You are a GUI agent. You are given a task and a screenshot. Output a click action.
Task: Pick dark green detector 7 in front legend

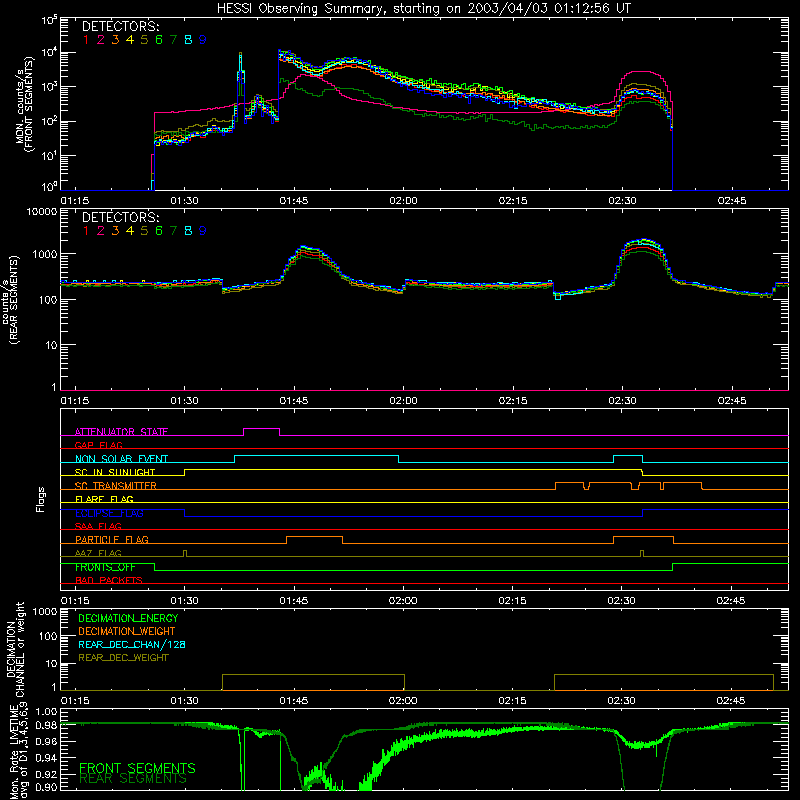click(x=173, y=40)
